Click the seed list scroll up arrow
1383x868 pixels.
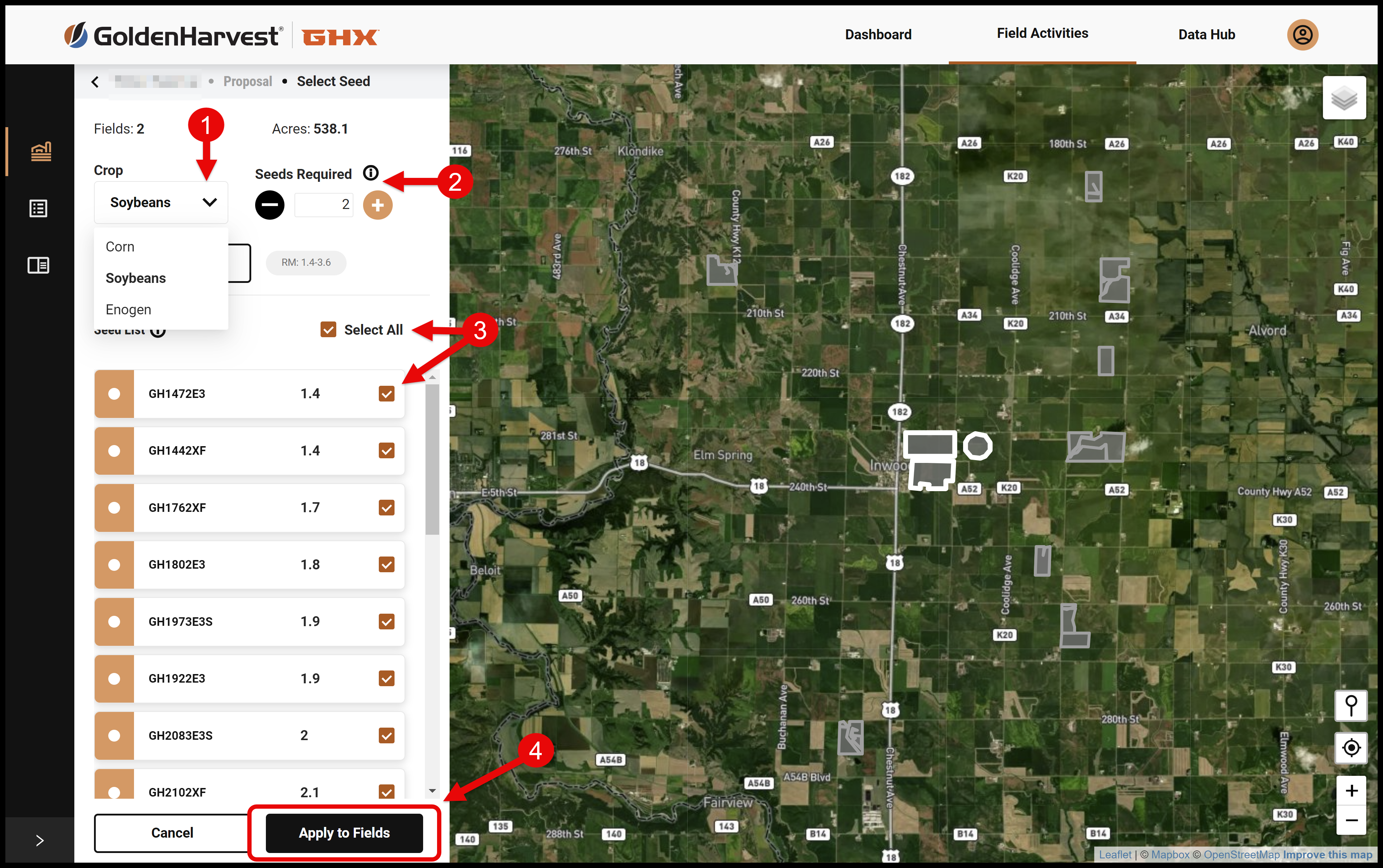[432, 377]
